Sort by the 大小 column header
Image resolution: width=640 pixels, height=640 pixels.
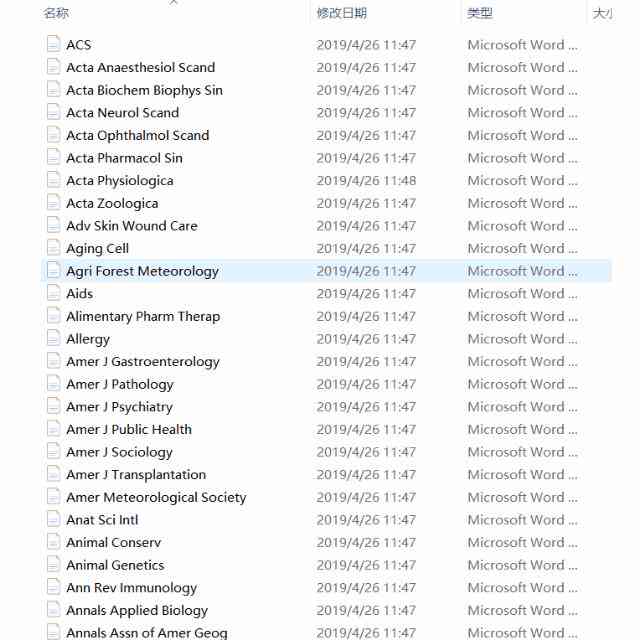tap(603, 13)
